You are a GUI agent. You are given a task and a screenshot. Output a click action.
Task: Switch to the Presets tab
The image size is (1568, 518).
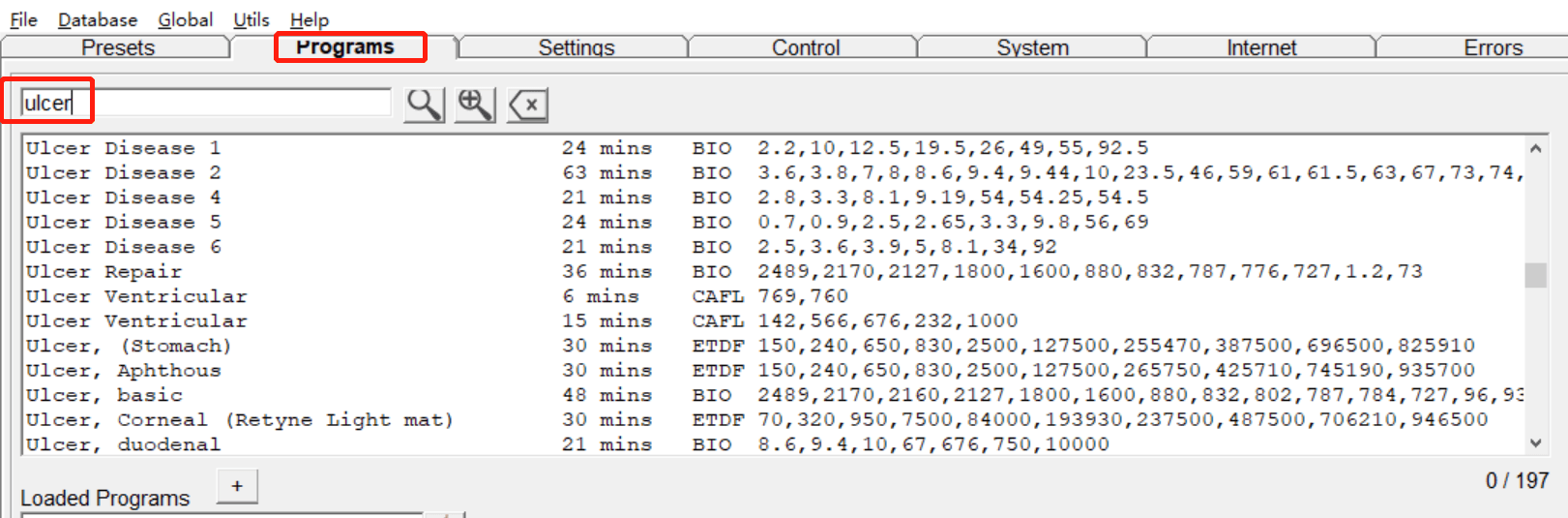click(x=117, y=47)
